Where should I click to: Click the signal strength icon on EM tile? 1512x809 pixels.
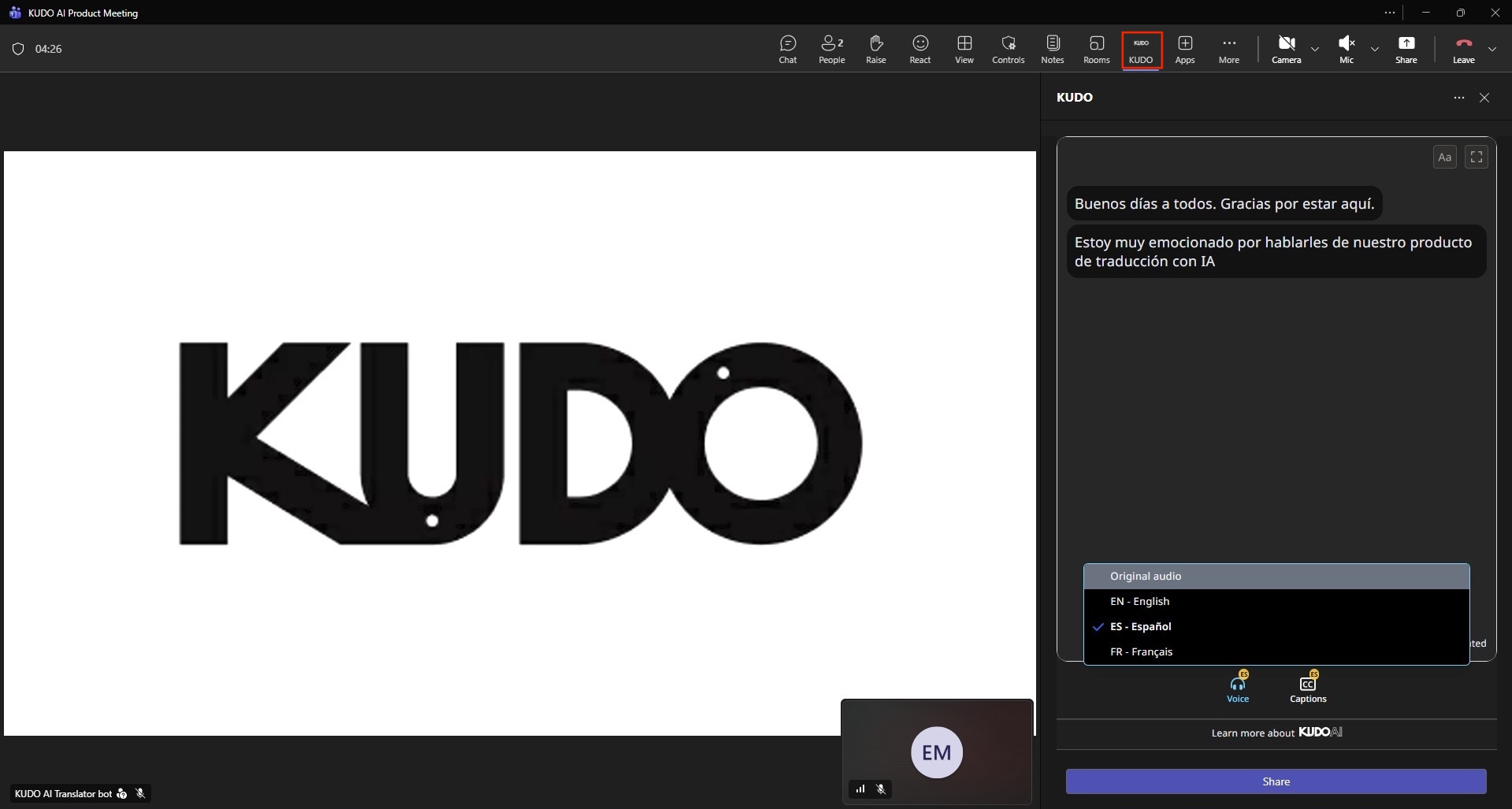click(860, 789)
